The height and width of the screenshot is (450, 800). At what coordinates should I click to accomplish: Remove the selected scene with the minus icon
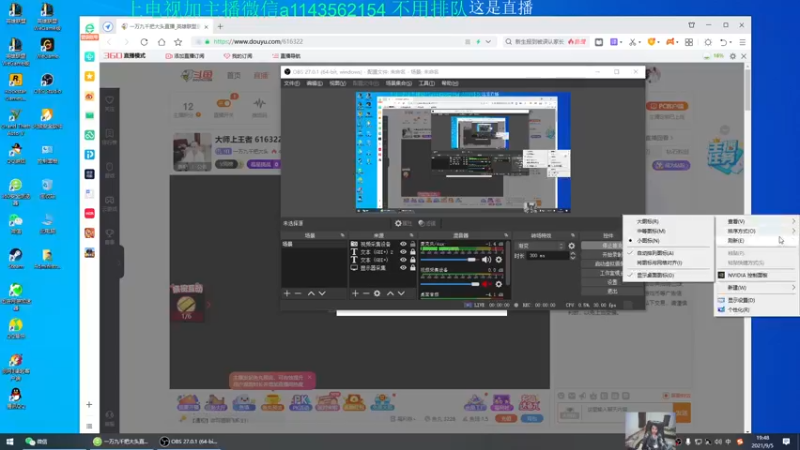point(298,293)
